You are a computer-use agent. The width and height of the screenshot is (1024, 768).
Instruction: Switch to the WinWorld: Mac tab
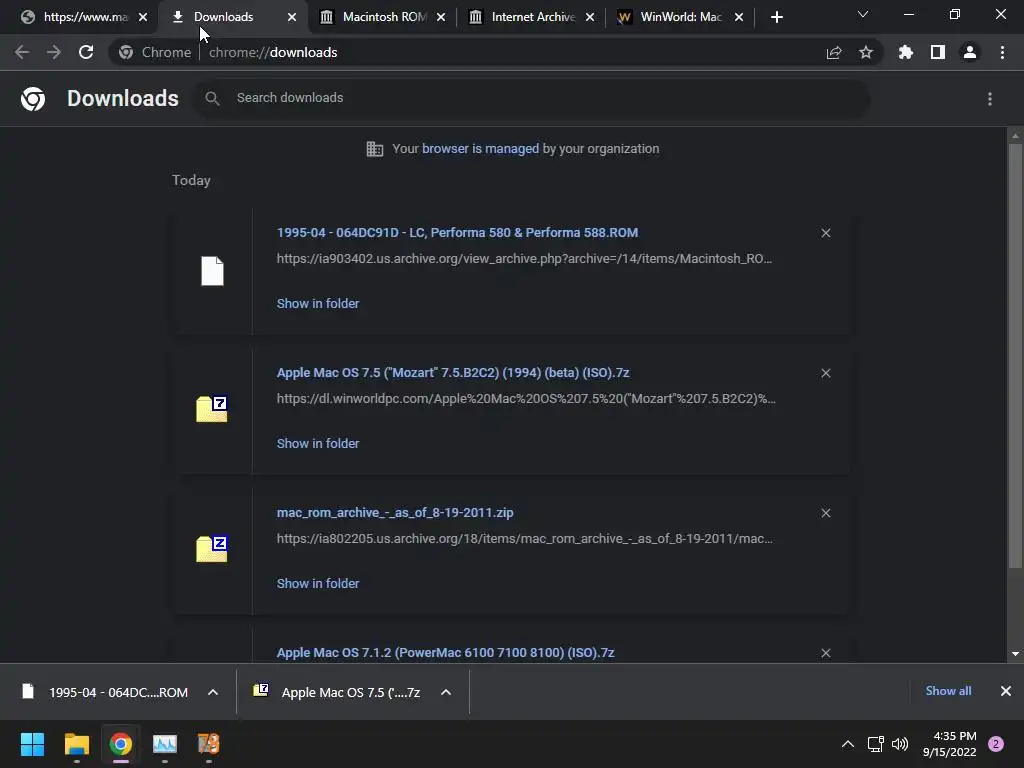point(679,17)
